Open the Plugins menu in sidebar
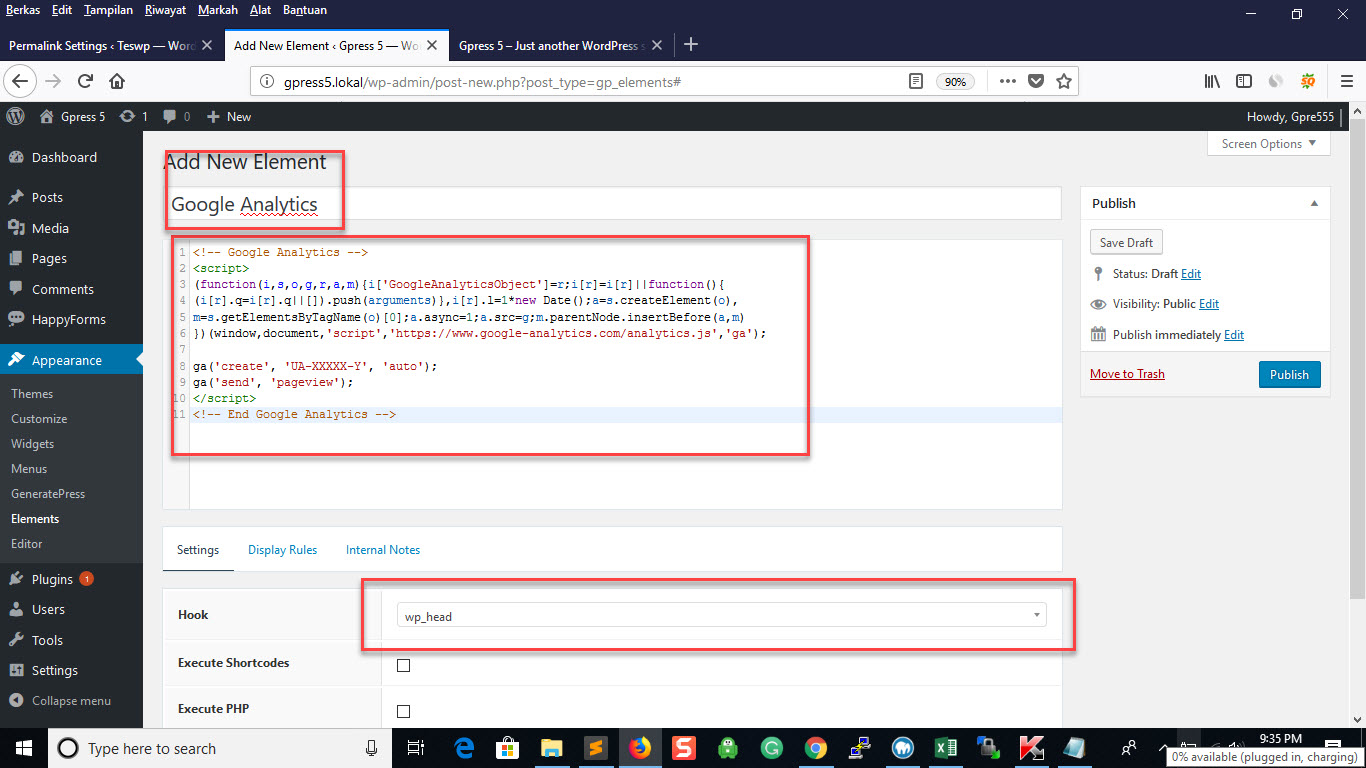 point(52,579)
